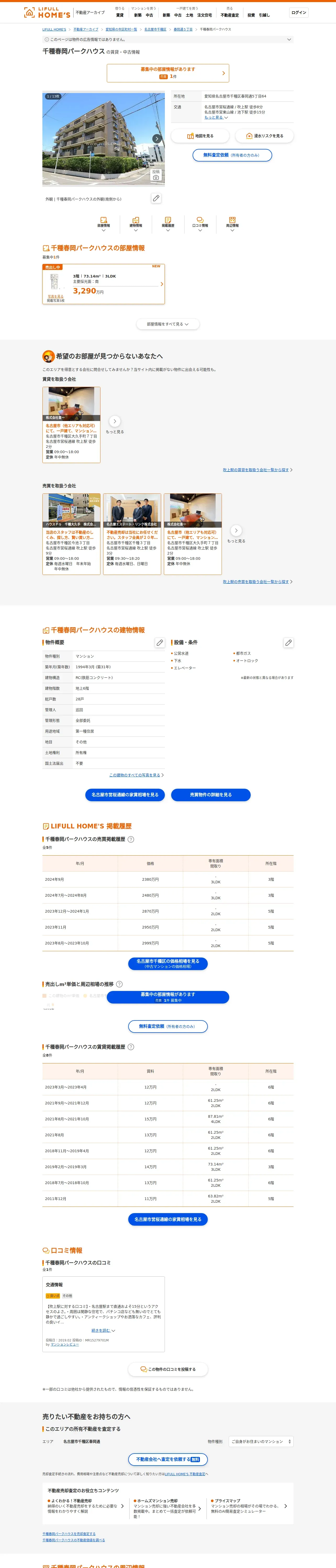
Task: Open 引越し in the navigation
Action: [264, 15]
